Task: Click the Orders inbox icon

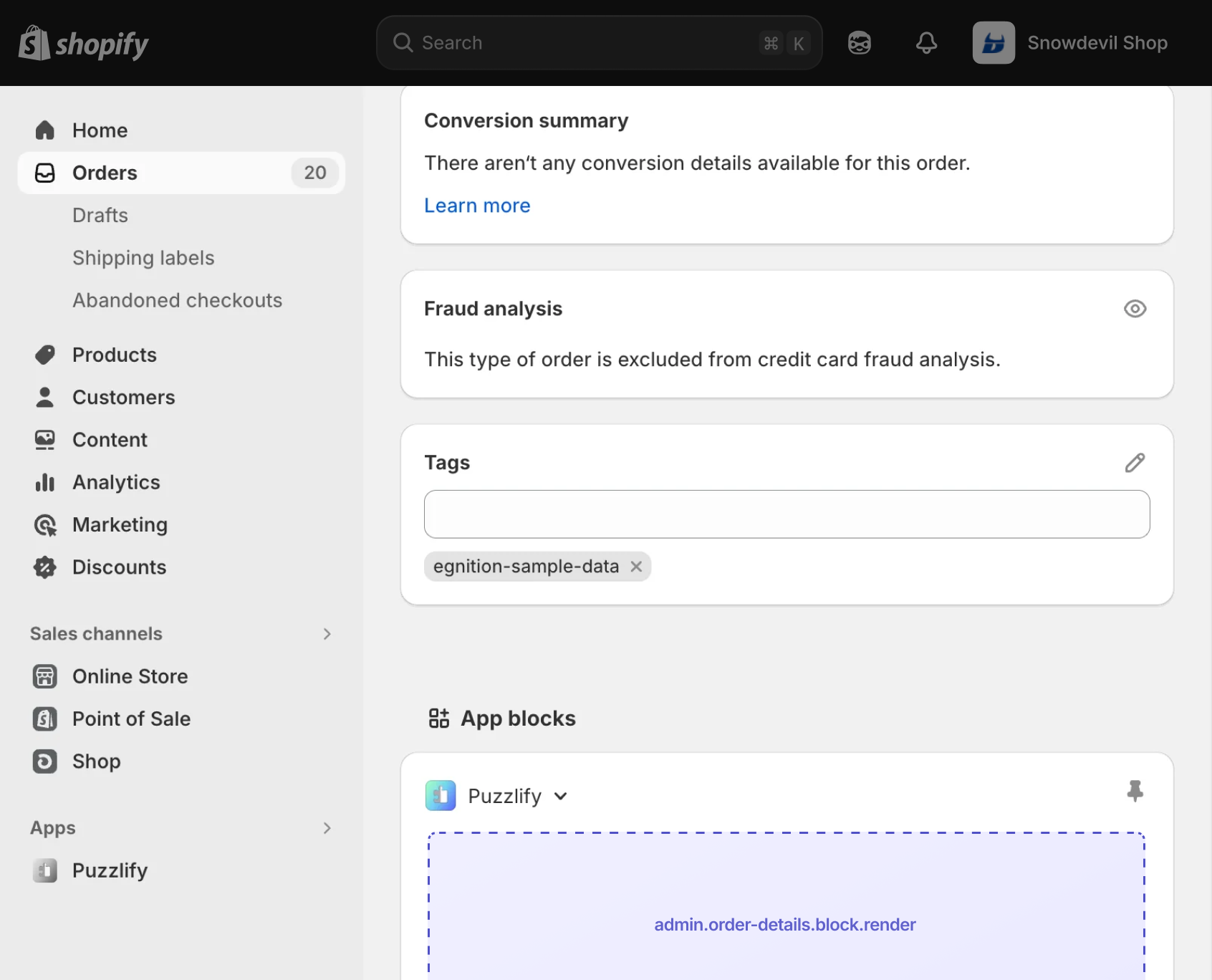Action: [45, 173]
